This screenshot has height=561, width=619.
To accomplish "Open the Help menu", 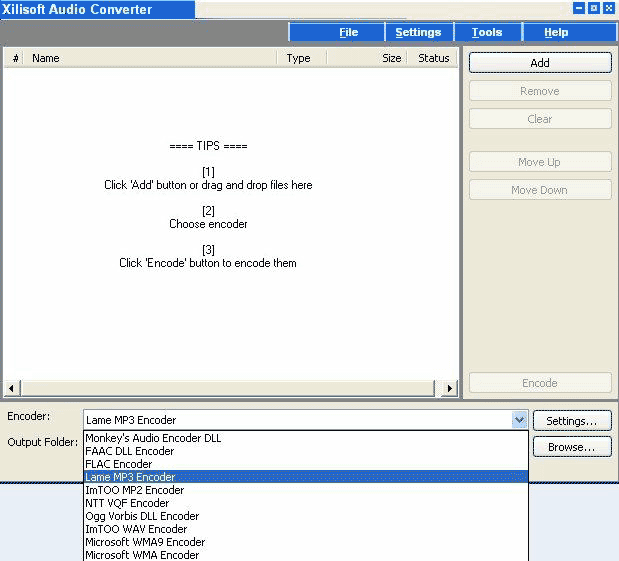I will [x=556, y=32].
